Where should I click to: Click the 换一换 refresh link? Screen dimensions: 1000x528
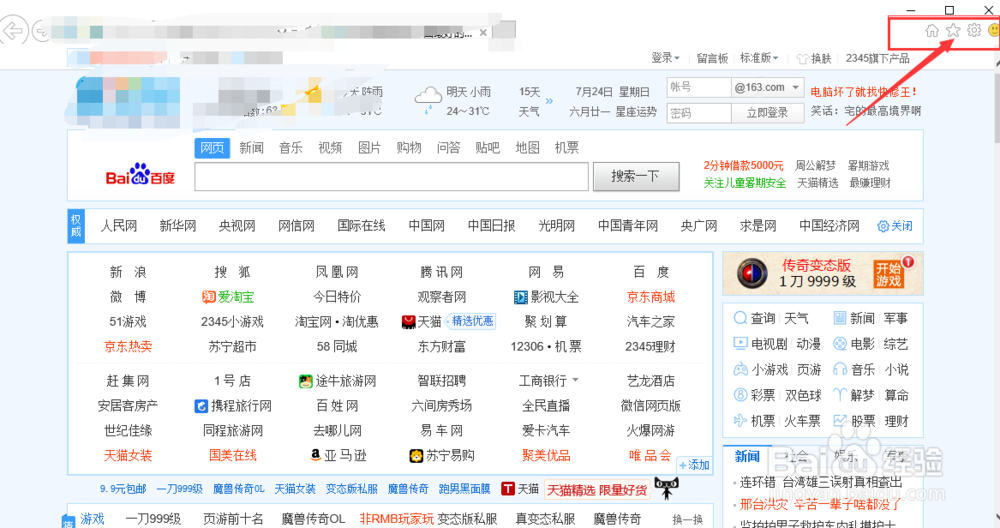pyautogui.click(x=688, y=520)
